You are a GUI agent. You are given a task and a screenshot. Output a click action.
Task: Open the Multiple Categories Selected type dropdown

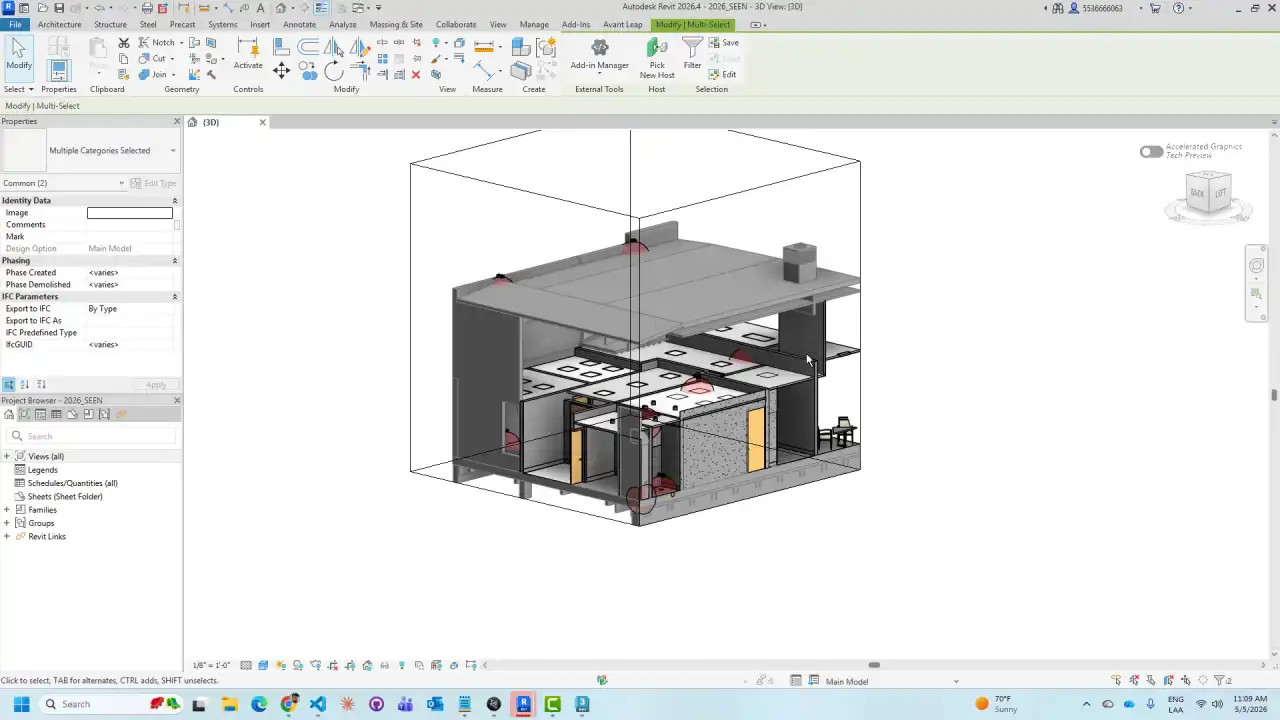point(113,151)
